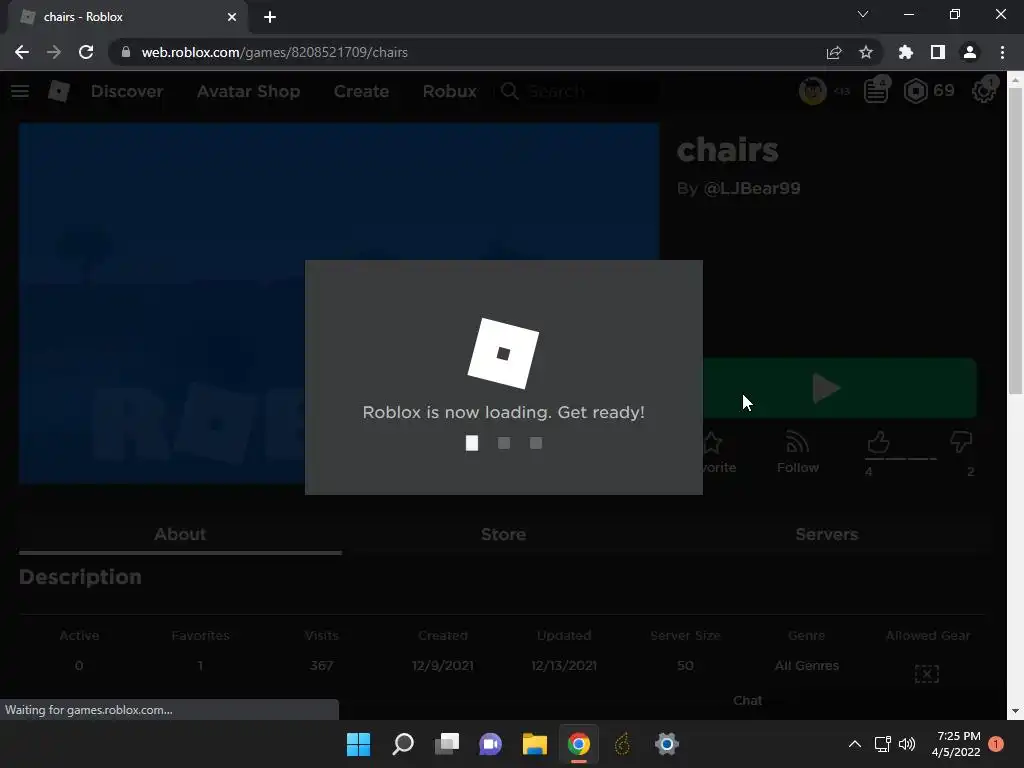Open a new browser tab
Viewport: 1024px width, 768px height.
pos(270,17)
